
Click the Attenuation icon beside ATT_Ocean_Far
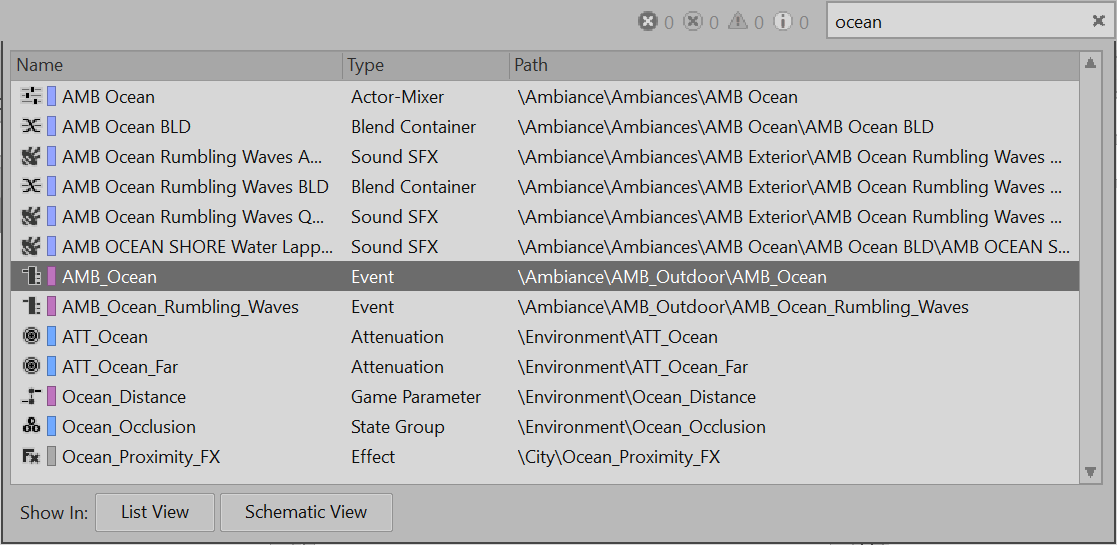[x=31, y=367]
